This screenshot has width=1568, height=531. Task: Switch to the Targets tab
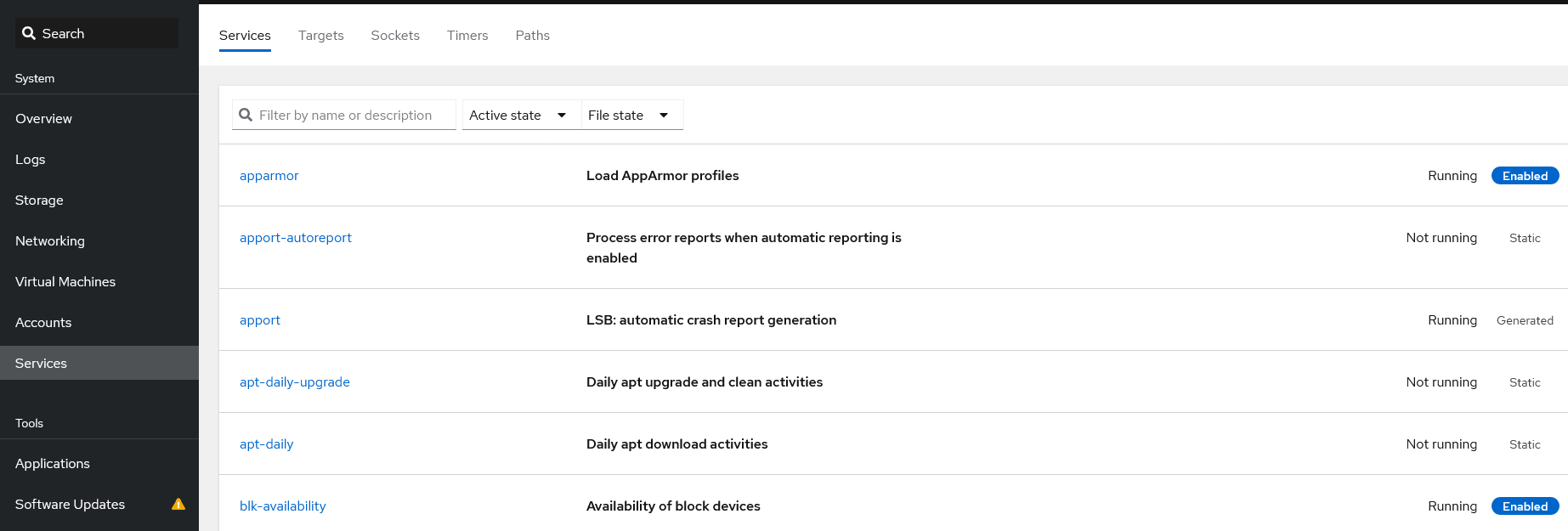pyautogui.click(x=320, y=36)
